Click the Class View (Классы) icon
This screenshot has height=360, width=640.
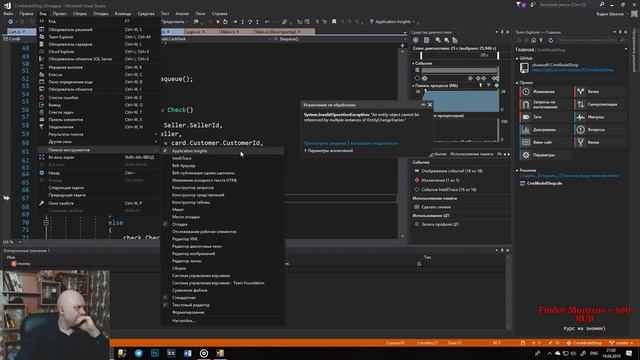coord(42,75)
